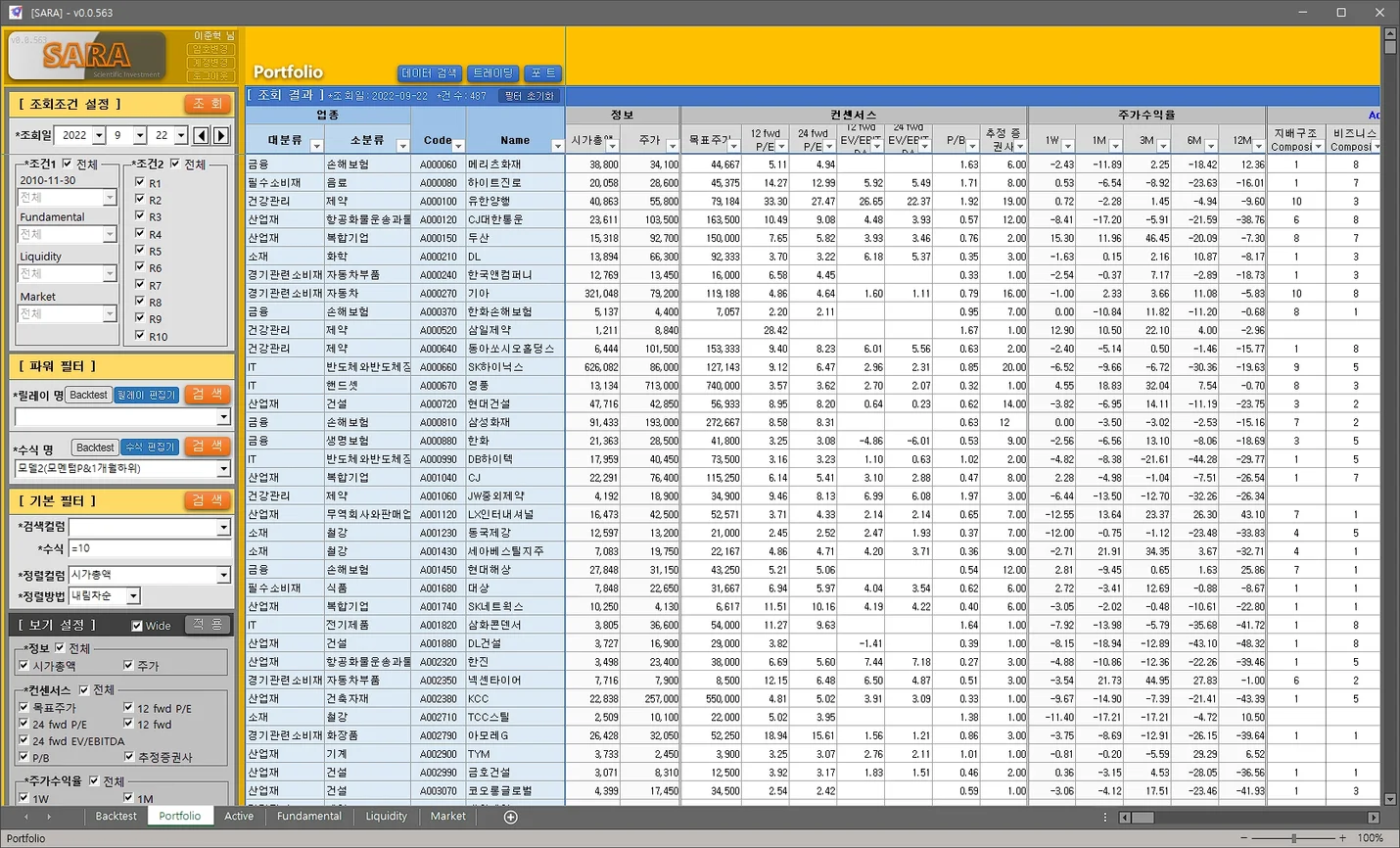
Task: Open the 12M column filter arrow
Action: (x=1259, y=146)
